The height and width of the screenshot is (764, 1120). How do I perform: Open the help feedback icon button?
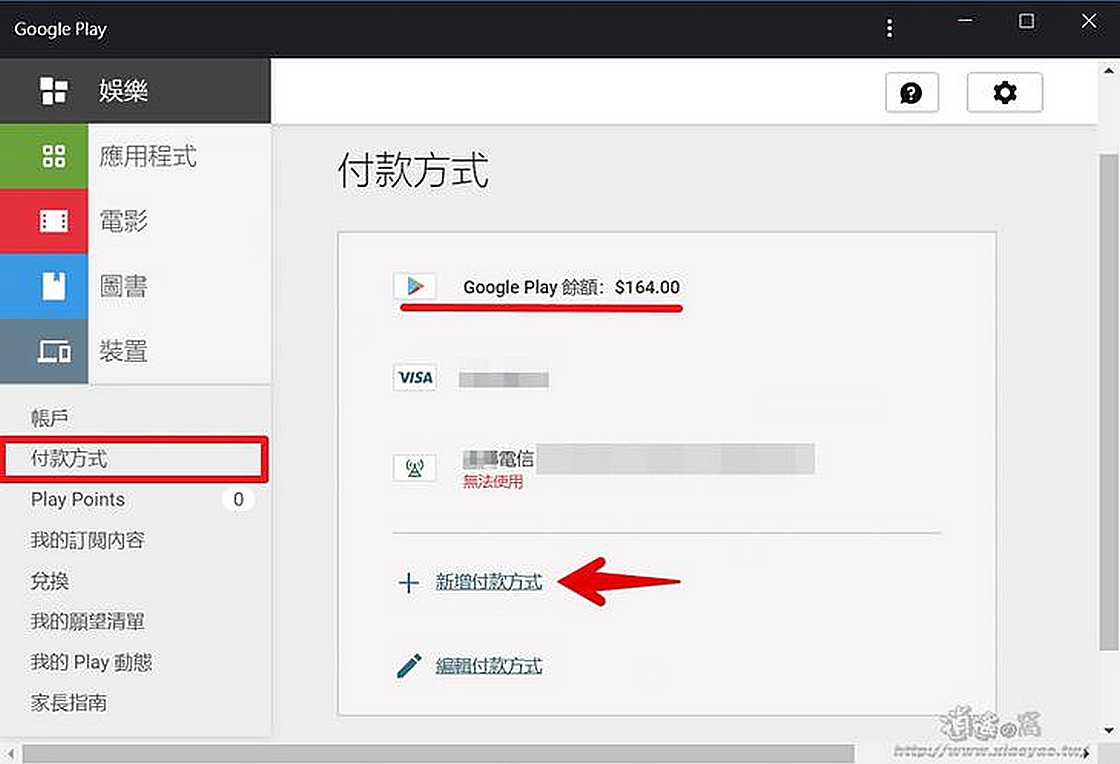(x=911, y=93)
